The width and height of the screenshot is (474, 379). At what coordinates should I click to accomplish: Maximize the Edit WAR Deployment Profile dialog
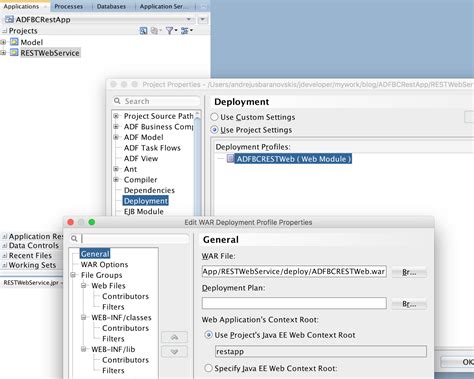click(92, 222)
